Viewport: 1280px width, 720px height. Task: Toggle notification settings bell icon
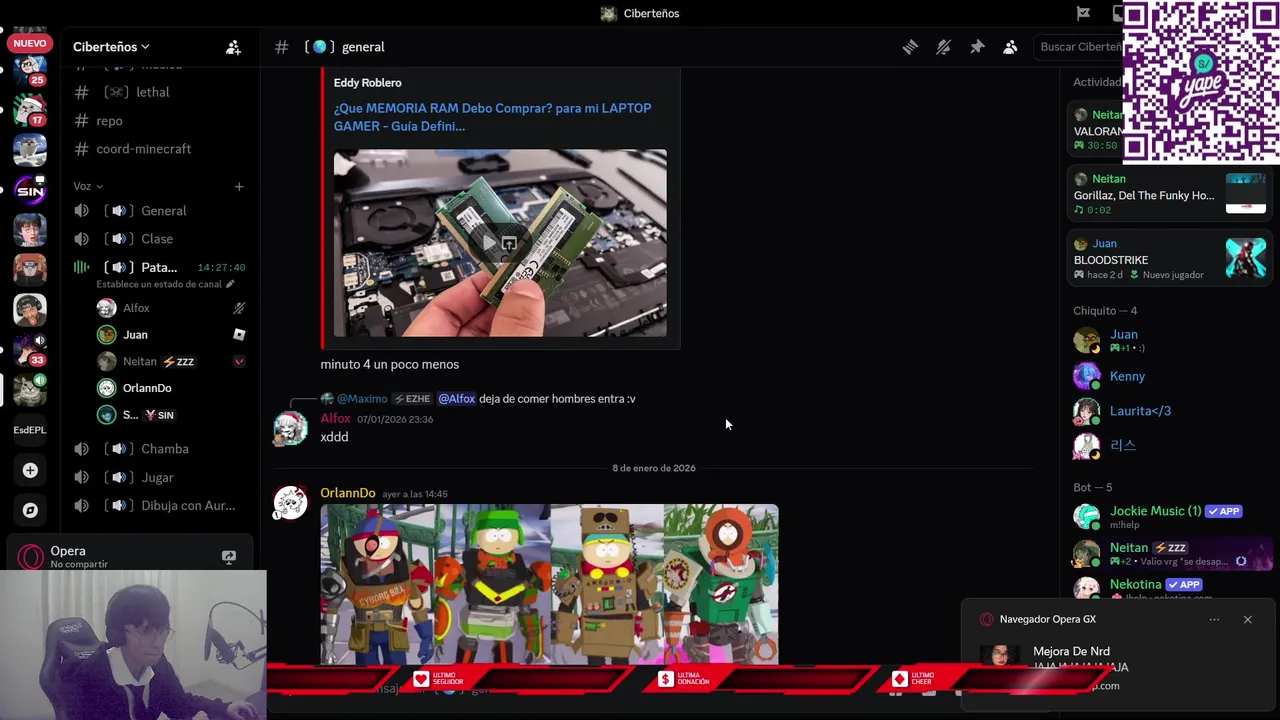pyautogui.click(x=943, y=47)
